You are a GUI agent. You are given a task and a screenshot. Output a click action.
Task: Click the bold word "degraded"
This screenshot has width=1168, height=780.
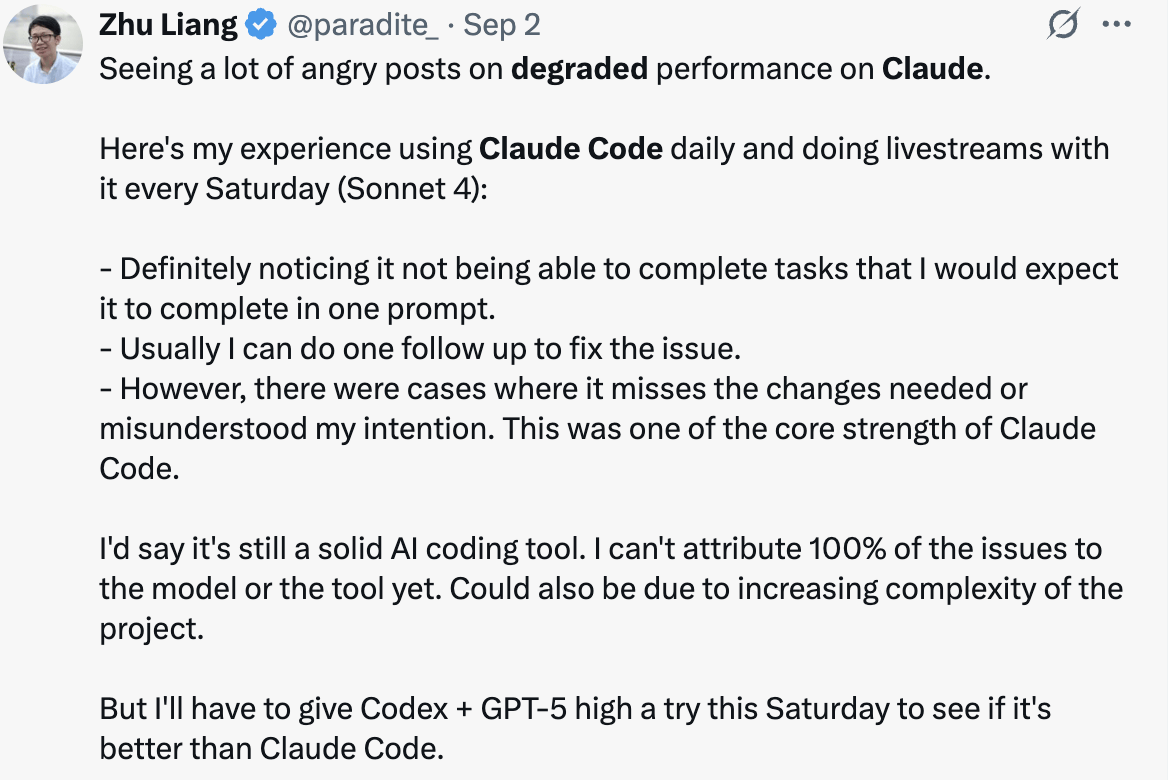pos(579,72)
